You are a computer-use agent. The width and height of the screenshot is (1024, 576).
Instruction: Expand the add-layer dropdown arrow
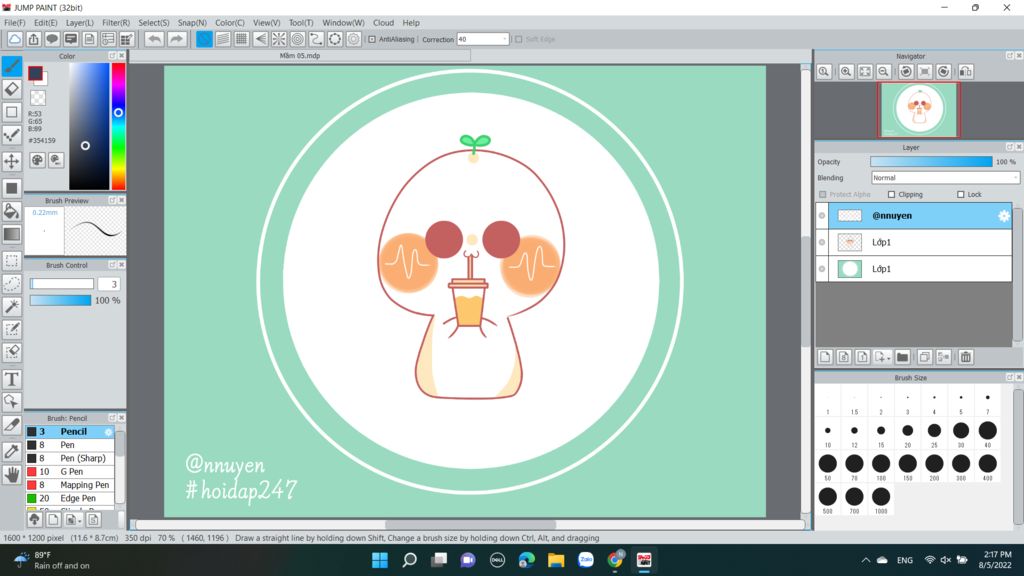889,358
